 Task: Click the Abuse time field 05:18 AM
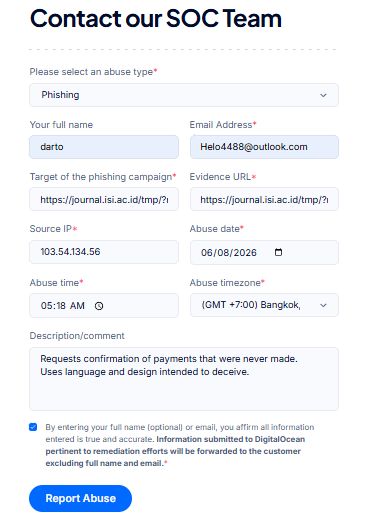point(104,306)
